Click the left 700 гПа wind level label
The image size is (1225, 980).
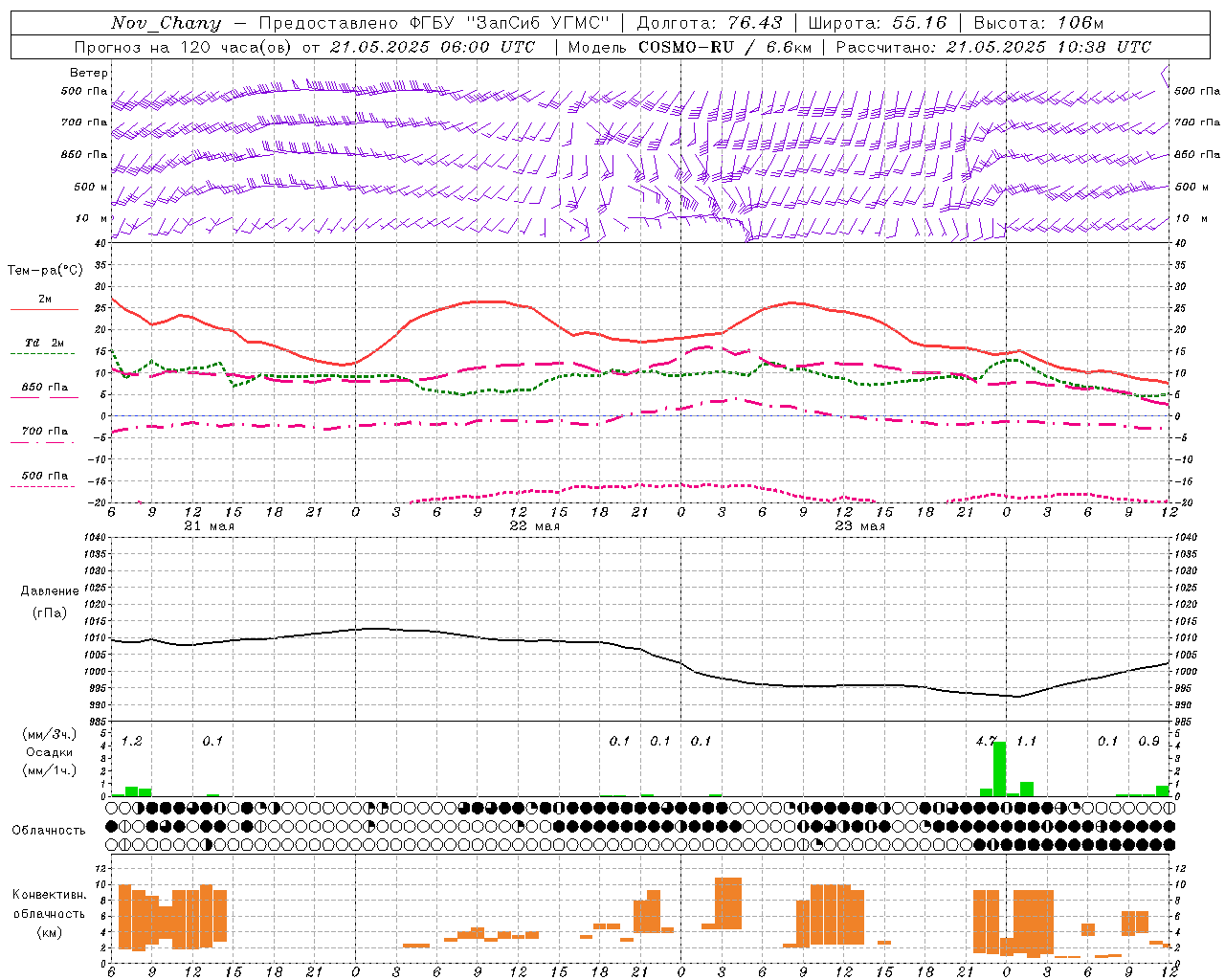coord(83,122)
